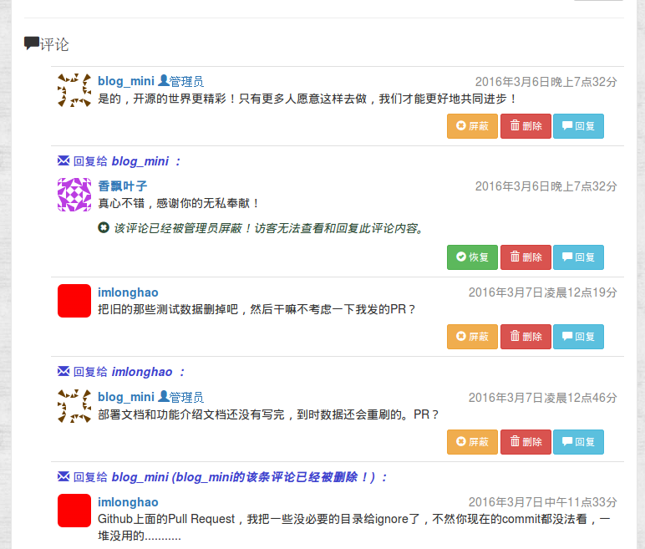Reply to imlonghao's comment about 测试数据
645x549 pixels.
pyautogui.click(x=578, y=336)
